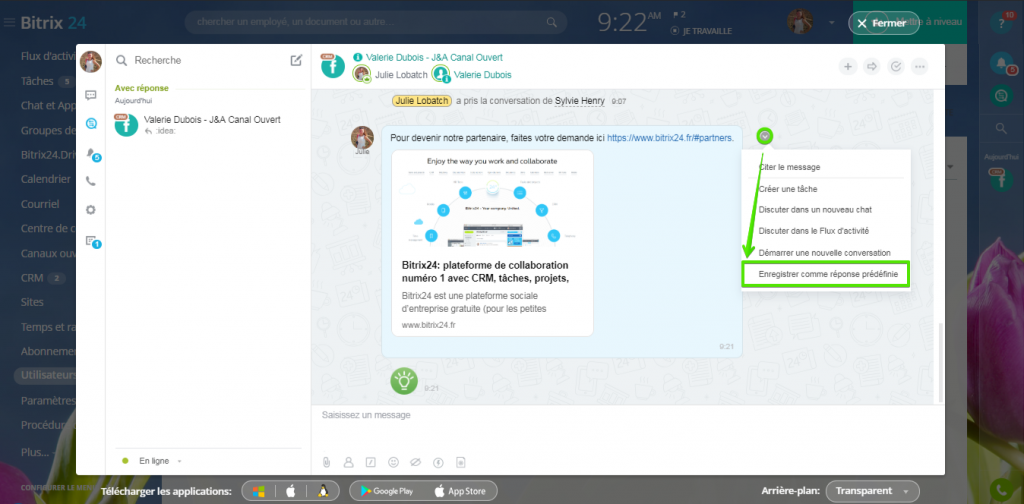Click the green phone icon at bottom right
Image resolution: width=1024 pixels, height=504 pixels.
pos(1001,490)
